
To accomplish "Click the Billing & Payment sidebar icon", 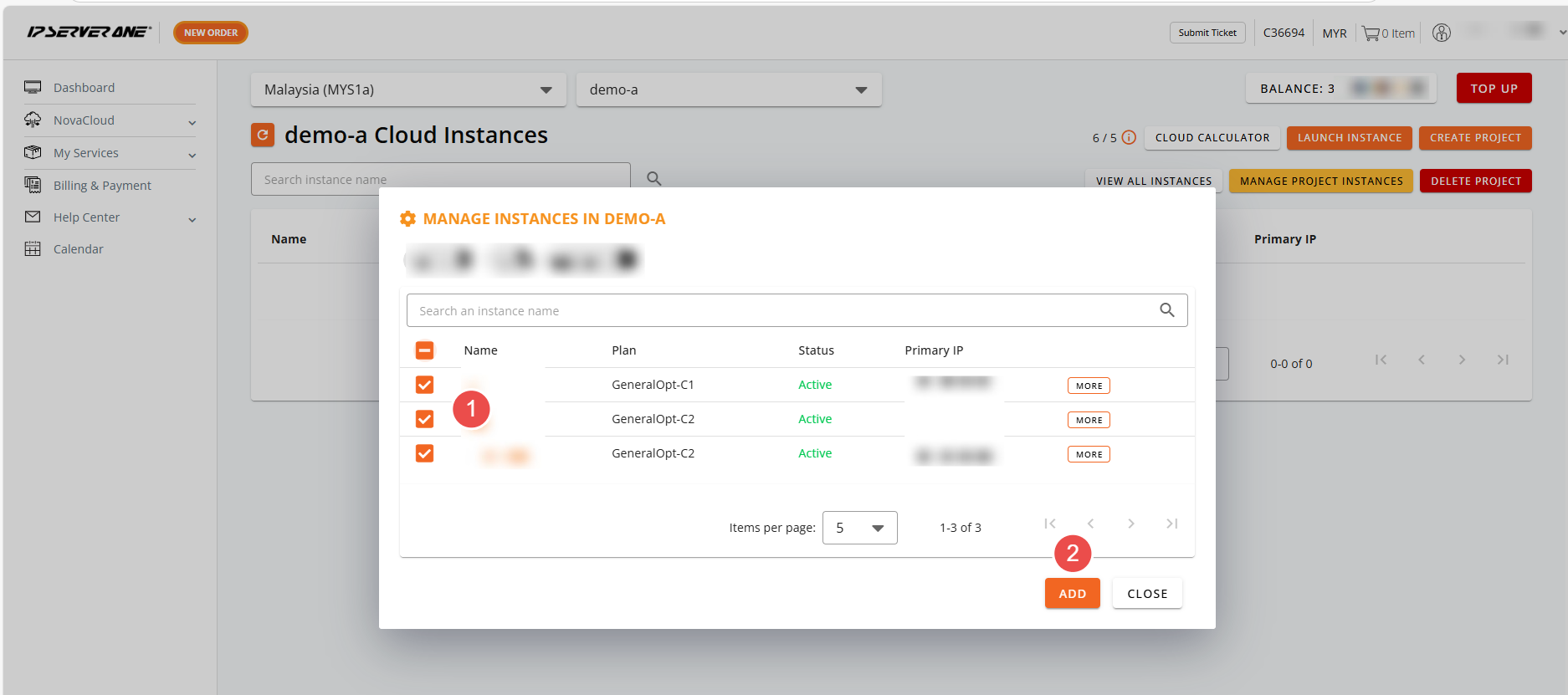I will (33, 185).
